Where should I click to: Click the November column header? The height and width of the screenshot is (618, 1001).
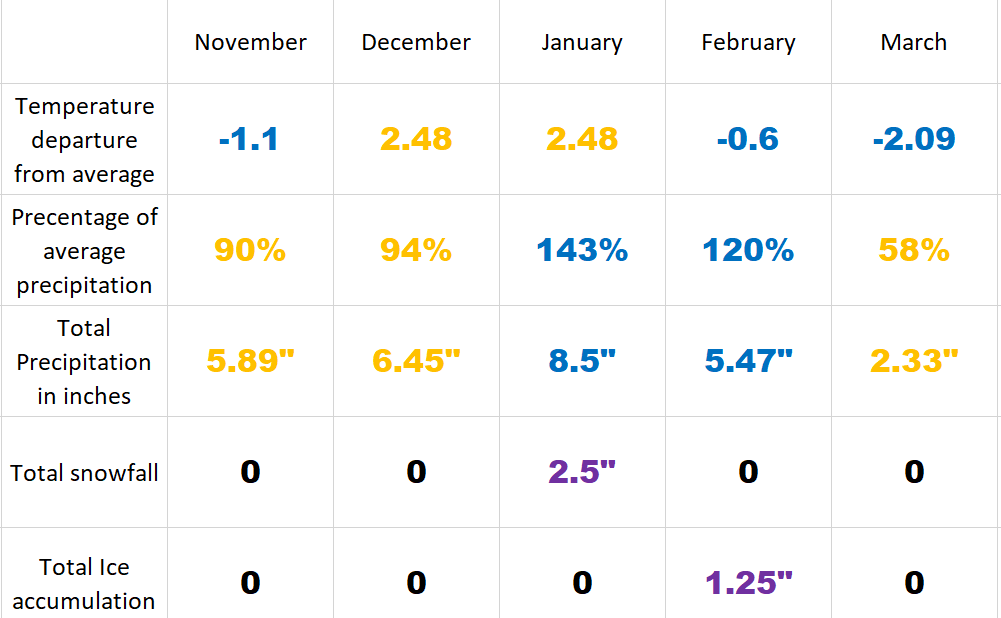[250, 43]
